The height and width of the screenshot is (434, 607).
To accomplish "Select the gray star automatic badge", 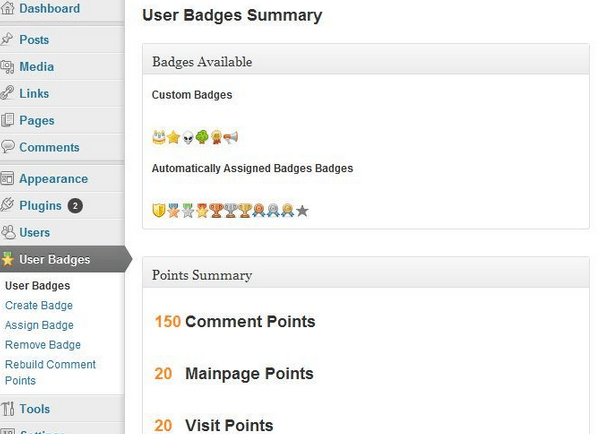I will 302,211.
